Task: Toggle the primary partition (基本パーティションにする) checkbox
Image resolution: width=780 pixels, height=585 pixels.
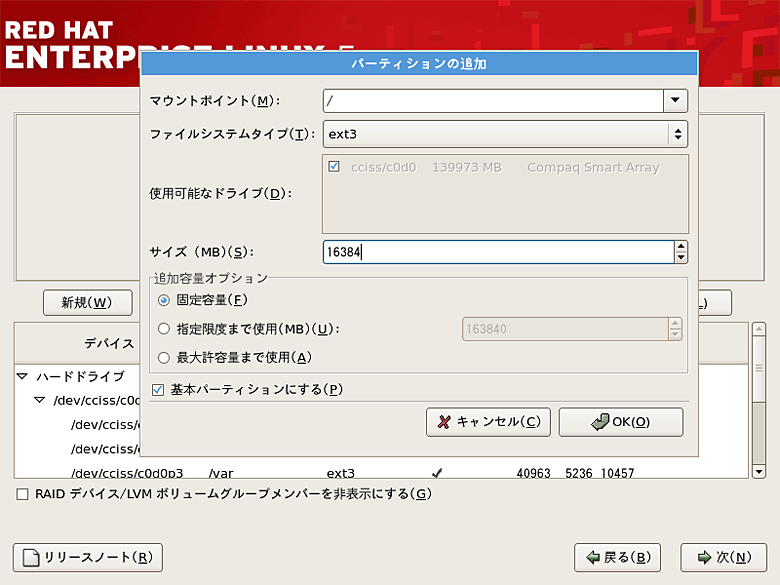Action: (158, 390)
